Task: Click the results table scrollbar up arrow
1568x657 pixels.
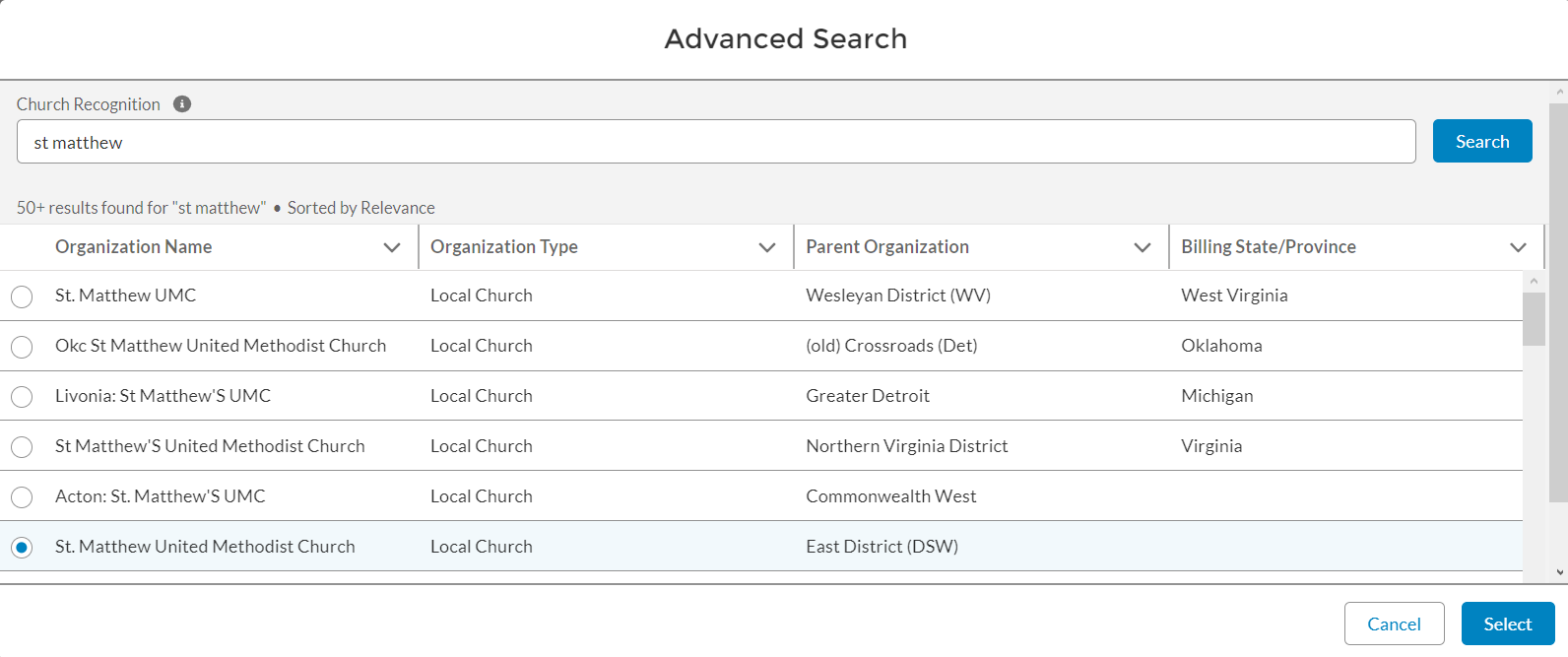Action: (x=1534, y=281)
